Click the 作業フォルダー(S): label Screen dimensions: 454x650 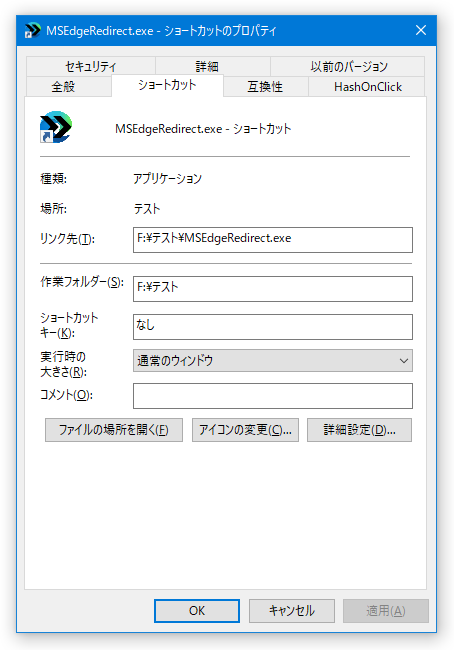(82, 282)
